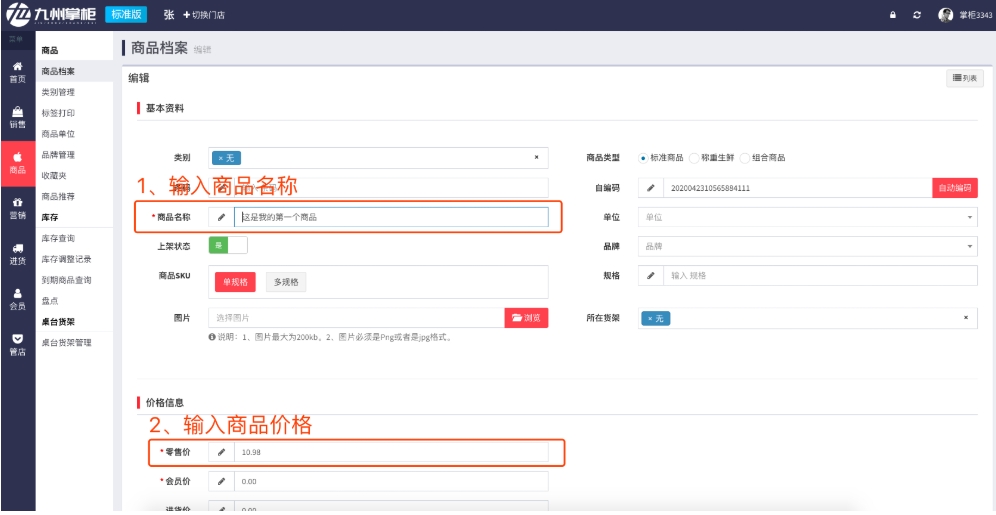996x515 pixels.
Task: Open 到期商品查询 in the side menu
Action: point(66,280)
